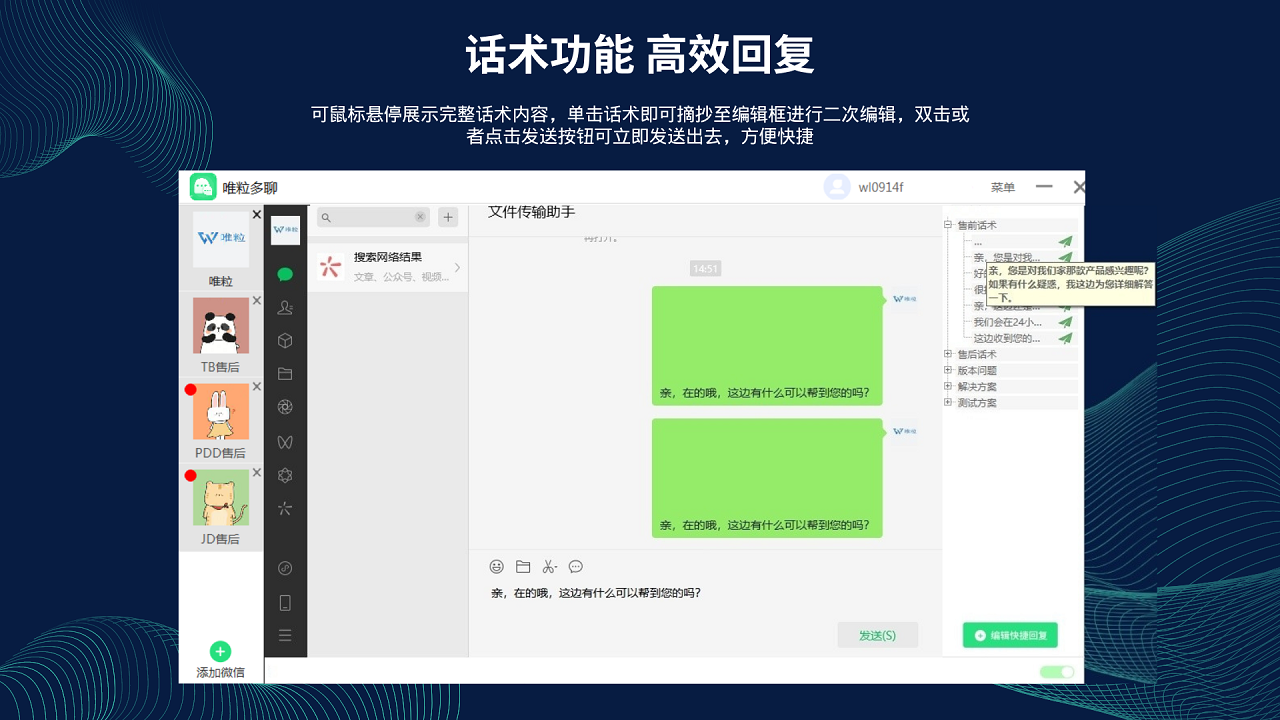Open the Top Stories flower icon in the sidebar
The height and width of the screenshot is (720, 1280).
click(285, 475)
